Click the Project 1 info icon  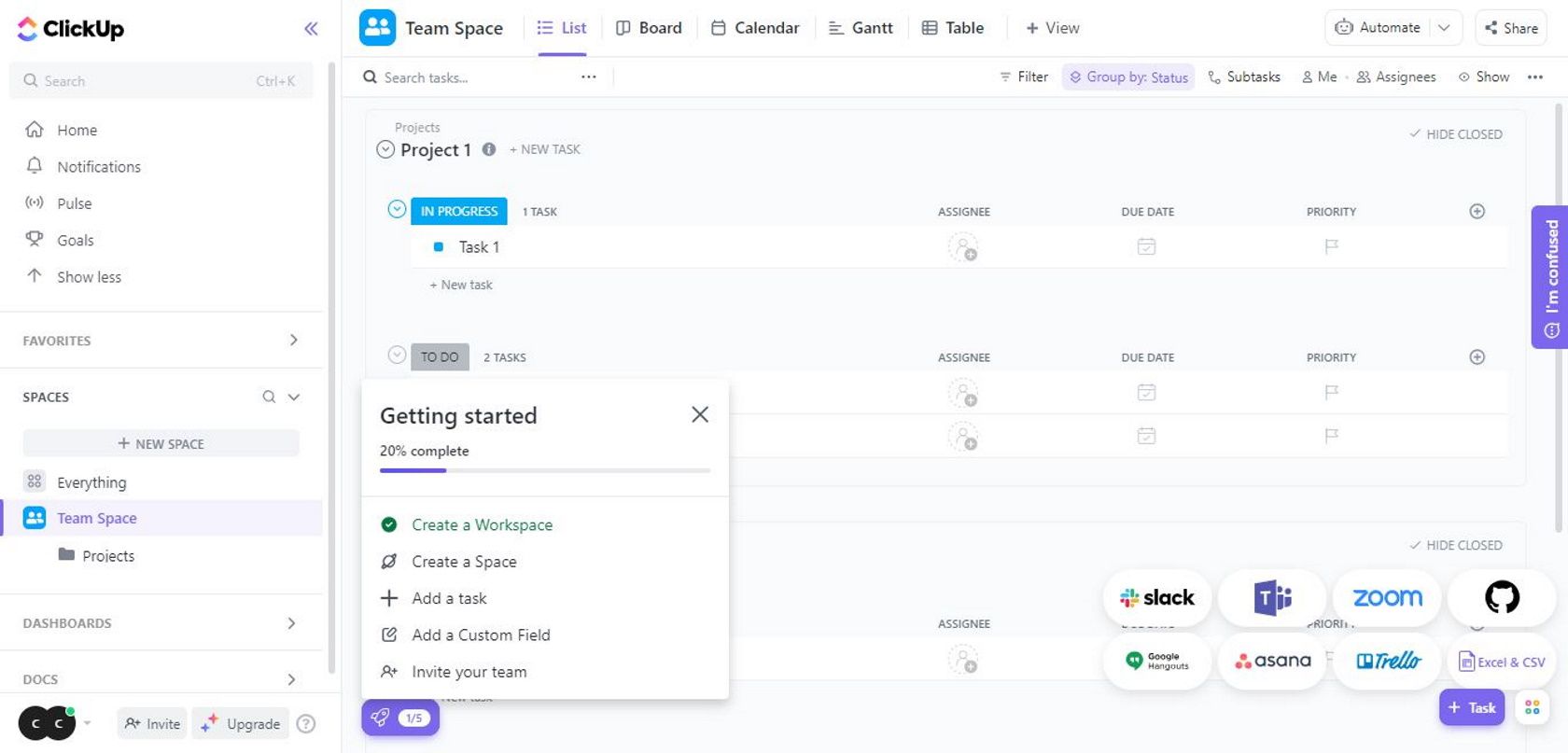tap(488, 149)
